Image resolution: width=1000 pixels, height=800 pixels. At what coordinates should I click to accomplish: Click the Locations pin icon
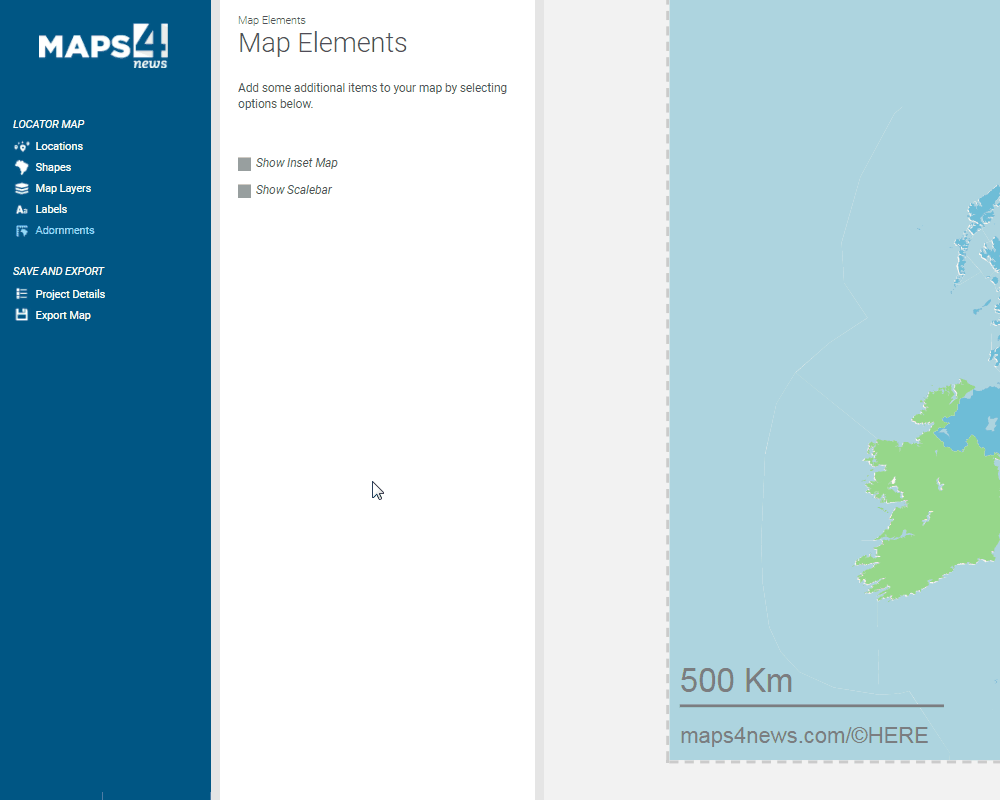[22, 146]
